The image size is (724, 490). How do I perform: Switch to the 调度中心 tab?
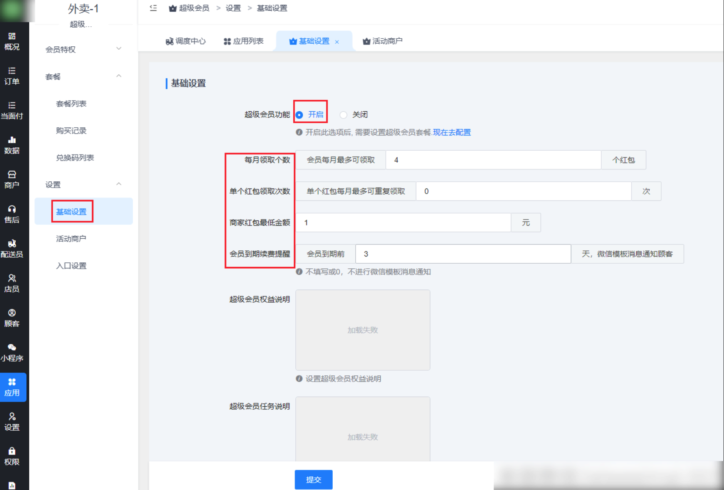(185, 41)
